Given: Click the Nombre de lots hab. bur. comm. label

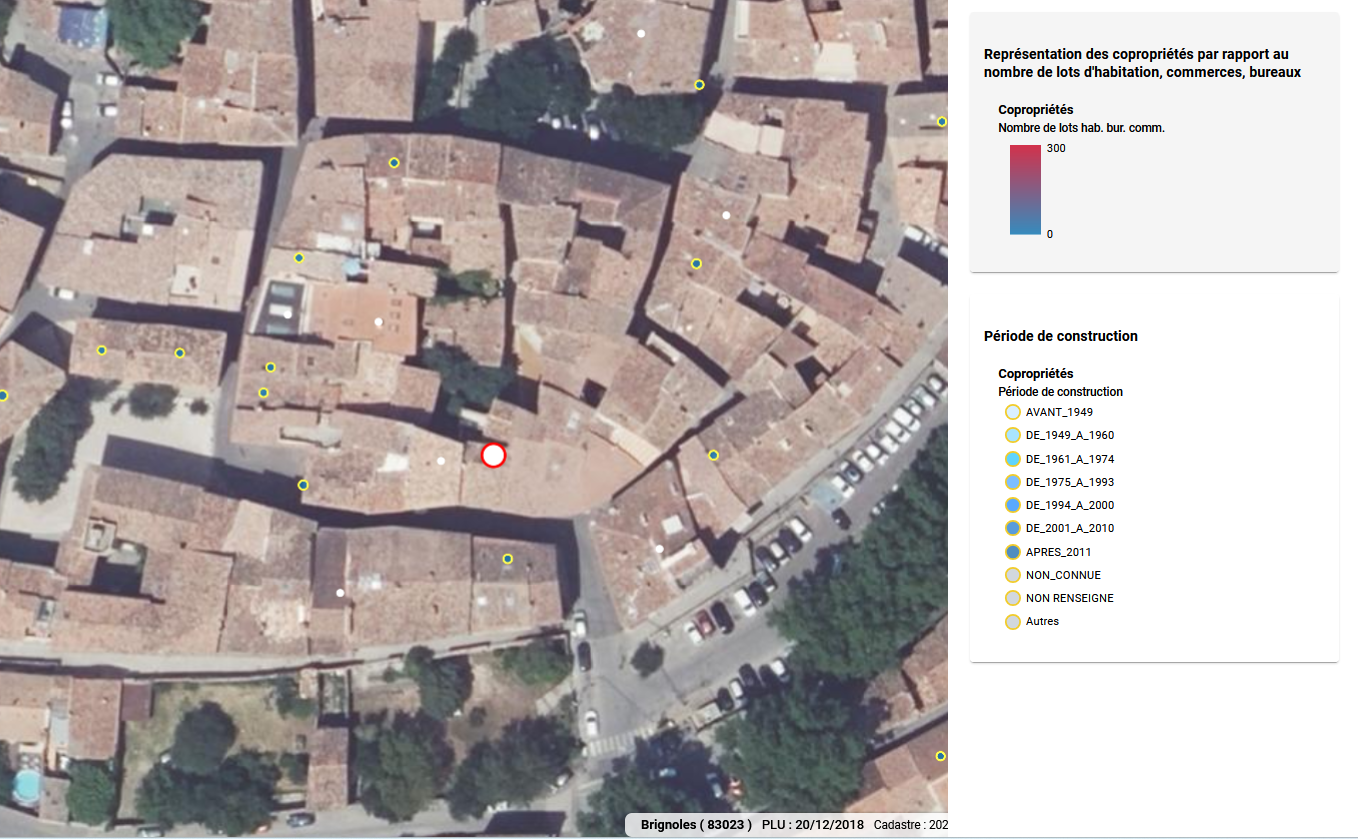Looking at the screenshot, I should [x=1081, y=128].
